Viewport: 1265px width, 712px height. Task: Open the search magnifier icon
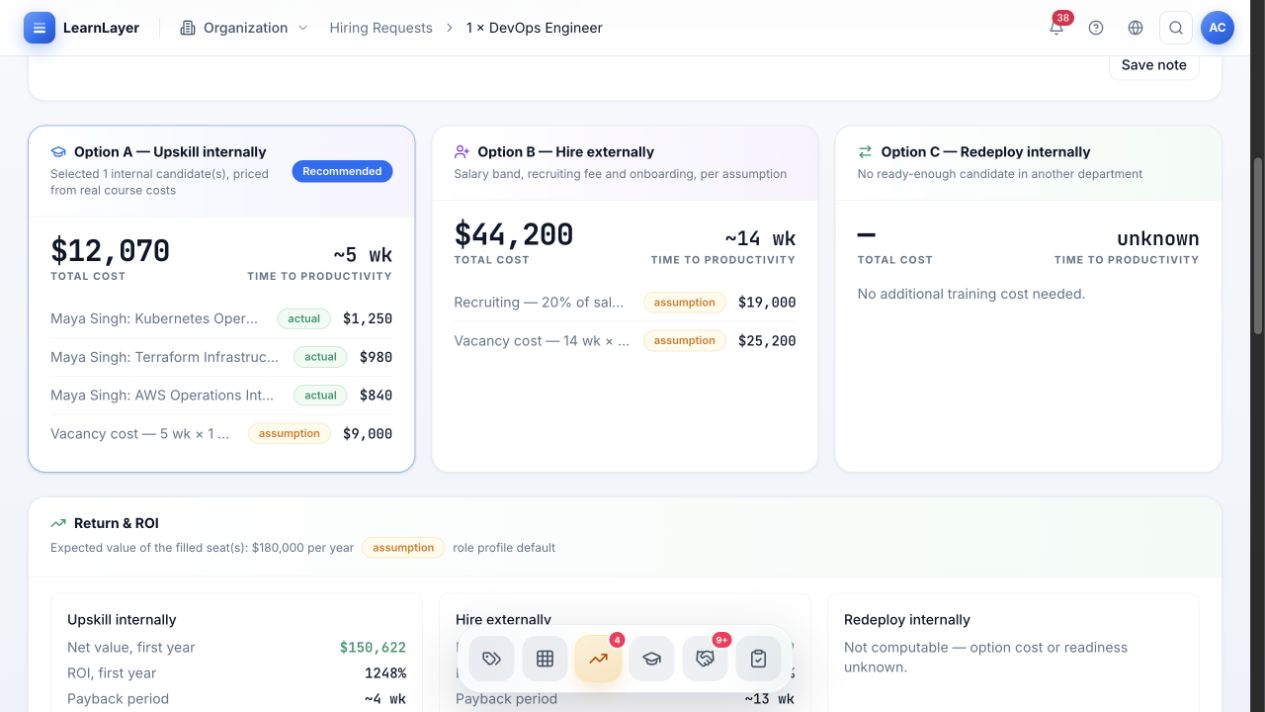[x=1176, y=28]
